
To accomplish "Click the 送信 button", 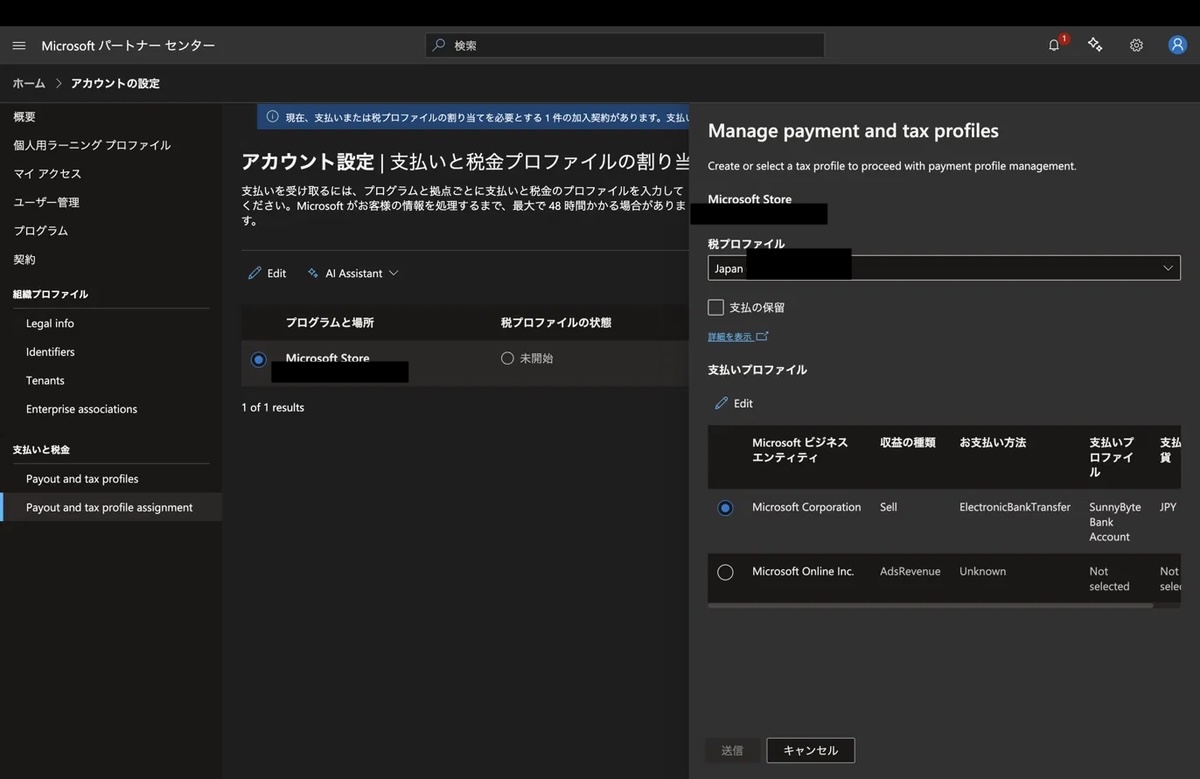I will [x=732, y=750].
